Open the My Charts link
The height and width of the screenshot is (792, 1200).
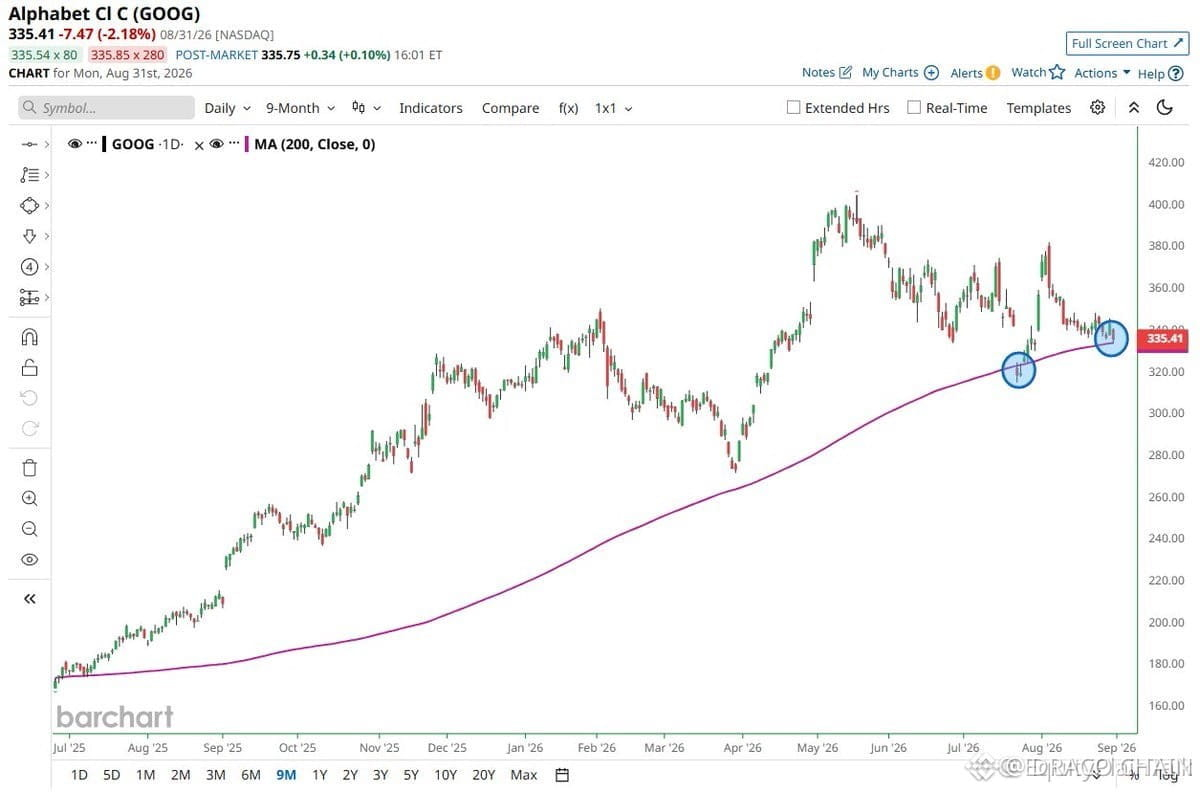[x=900, y=73]
